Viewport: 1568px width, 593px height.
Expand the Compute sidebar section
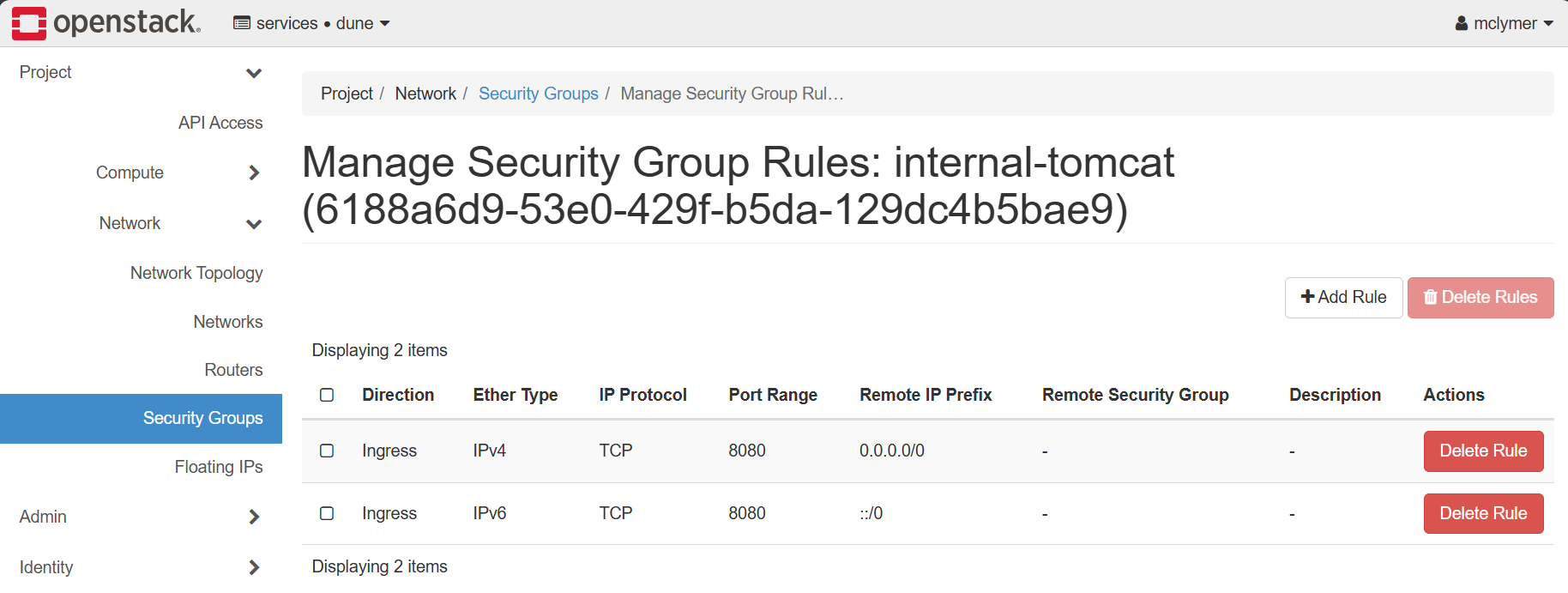click(x=141, y=172)
